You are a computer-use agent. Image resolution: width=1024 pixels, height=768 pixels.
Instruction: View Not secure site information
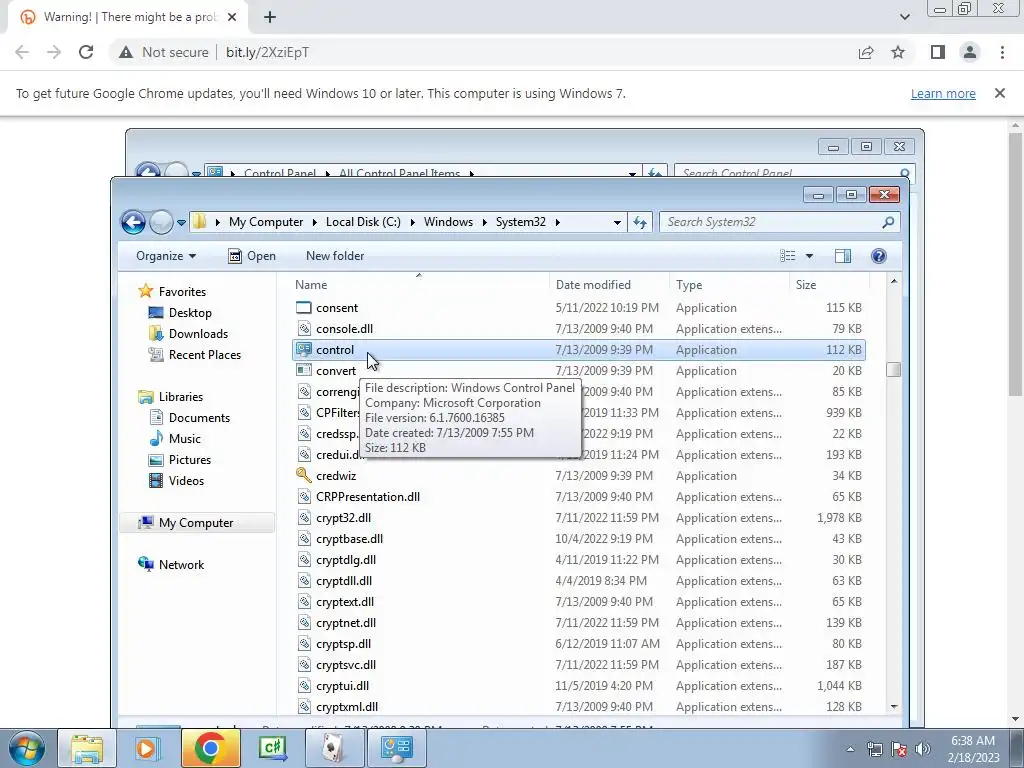coord(164,52)
